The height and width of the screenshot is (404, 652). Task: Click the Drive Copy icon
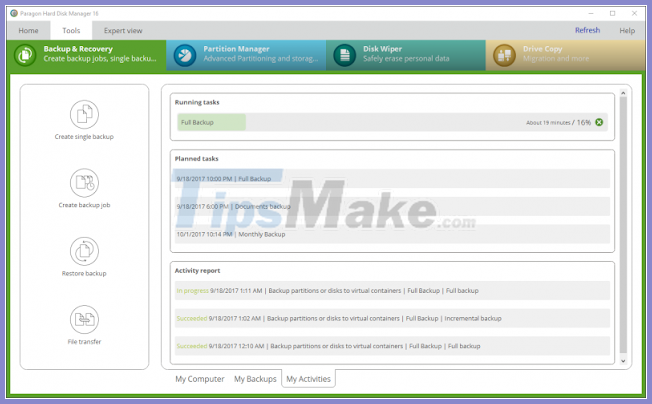(504, 55)
